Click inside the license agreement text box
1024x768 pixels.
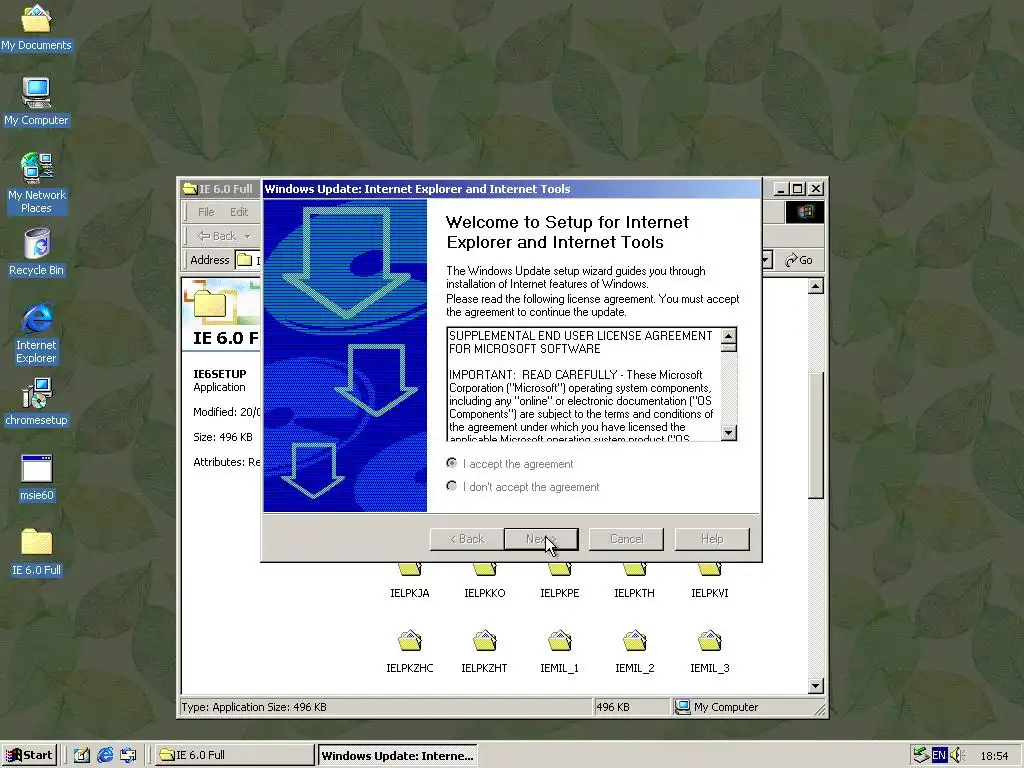click(x=584, y=384)
